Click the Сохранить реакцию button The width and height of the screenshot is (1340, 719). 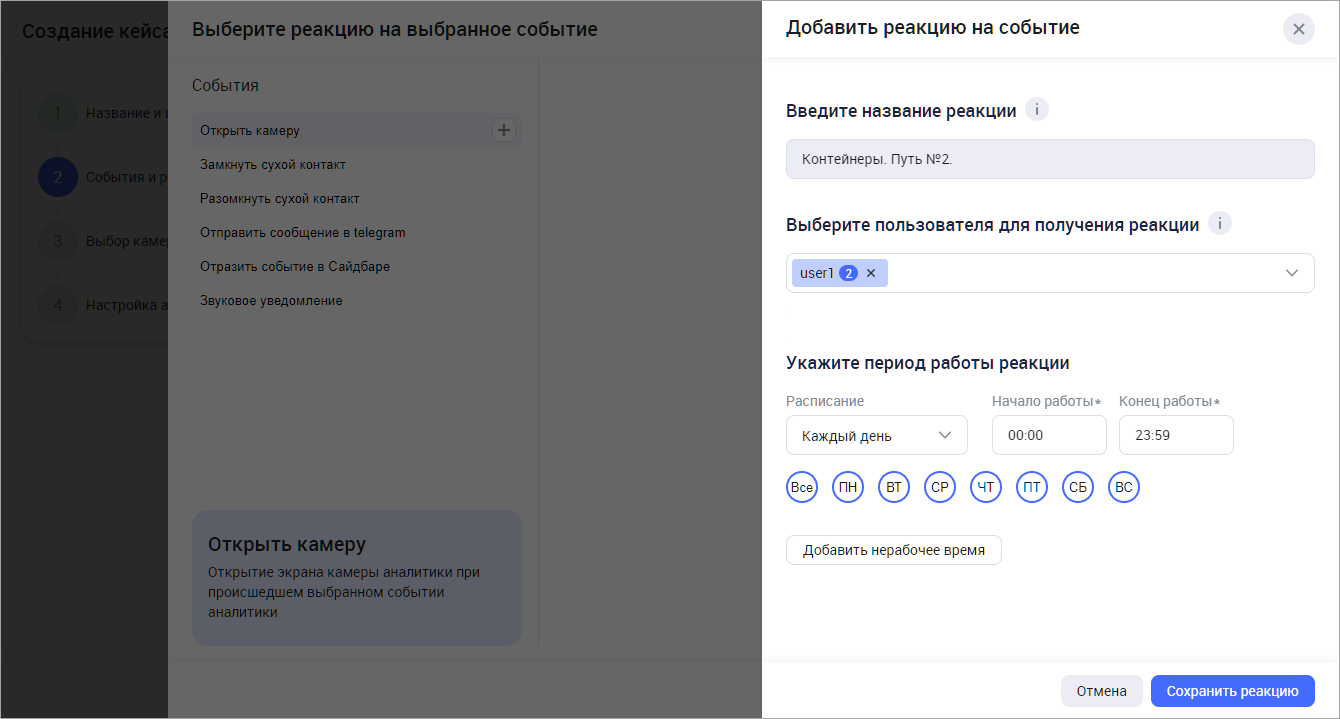coord(1232,691)
